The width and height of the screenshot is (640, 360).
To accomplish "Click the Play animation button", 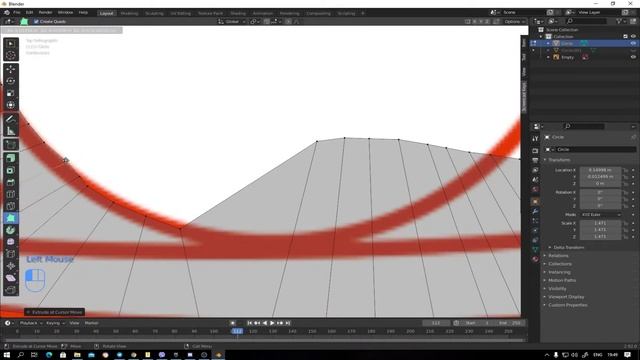I will (x=272, y=323).
